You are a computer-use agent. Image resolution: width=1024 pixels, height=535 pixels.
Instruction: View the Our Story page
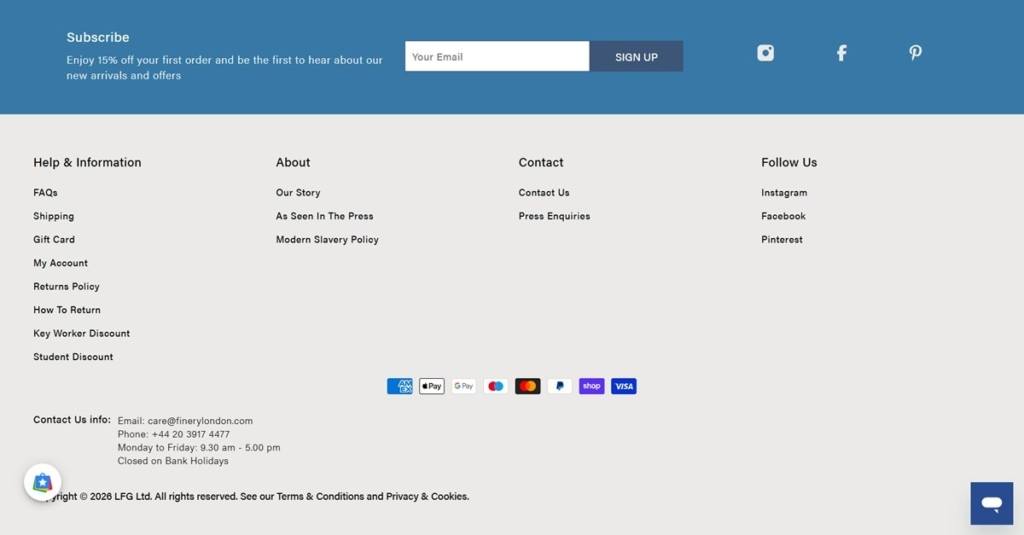(x=298, y=193)
